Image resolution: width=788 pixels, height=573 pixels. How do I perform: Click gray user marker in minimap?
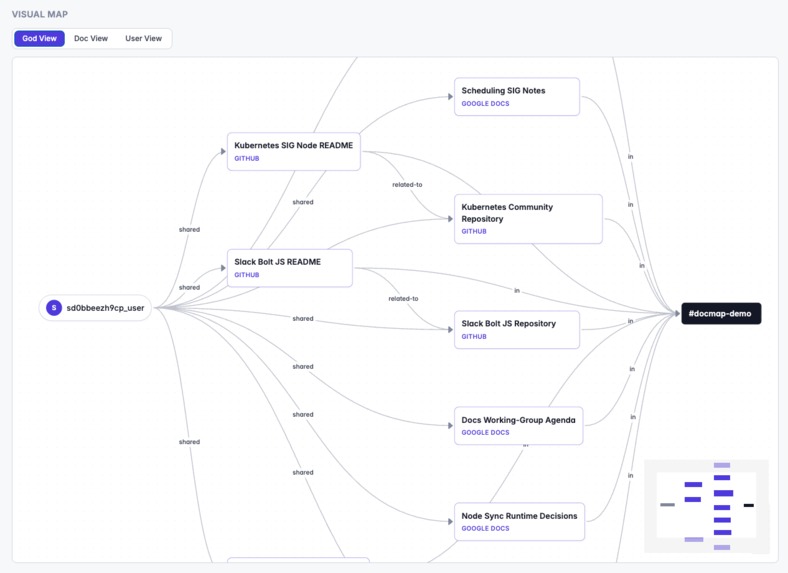pos(667,505)
